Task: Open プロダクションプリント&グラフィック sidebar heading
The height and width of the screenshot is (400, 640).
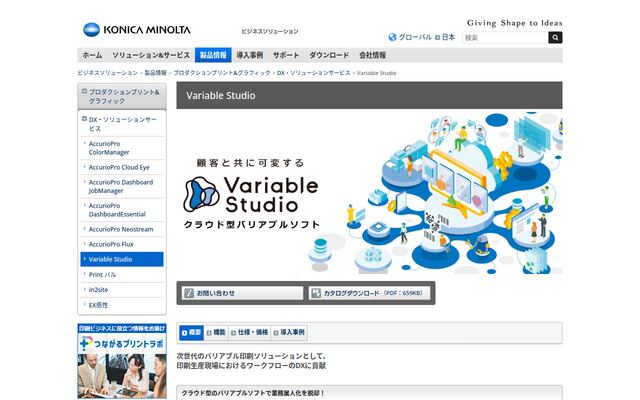Action: point(122,96)
